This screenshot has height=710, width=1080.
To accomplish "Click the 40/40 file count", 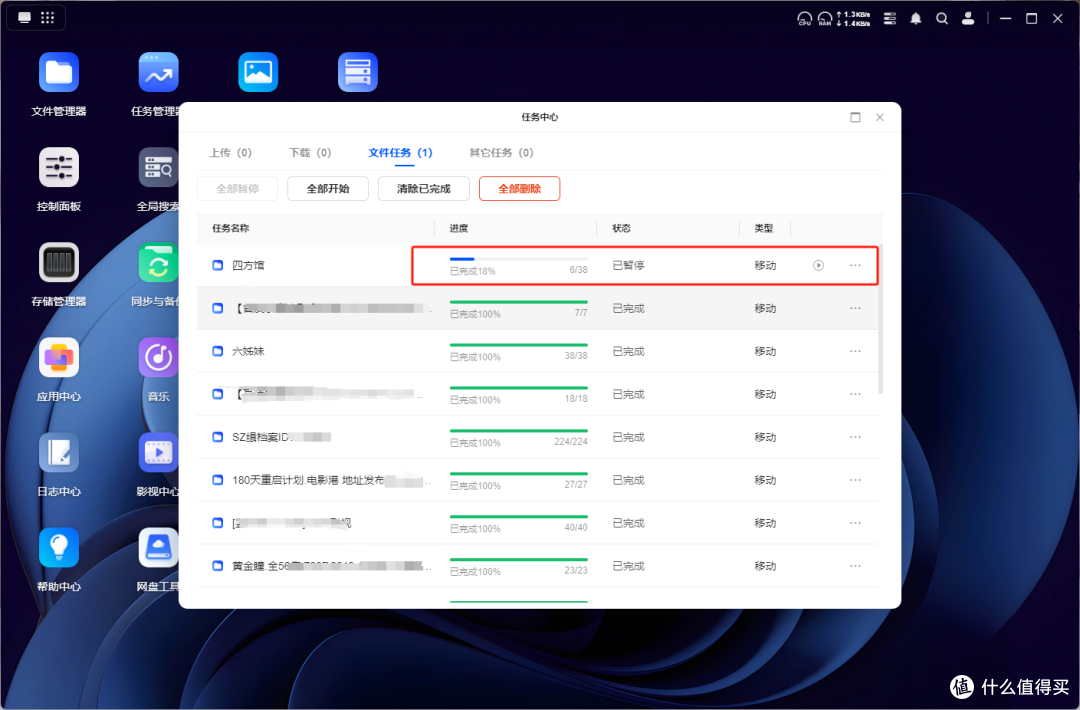I will point(576,528).
